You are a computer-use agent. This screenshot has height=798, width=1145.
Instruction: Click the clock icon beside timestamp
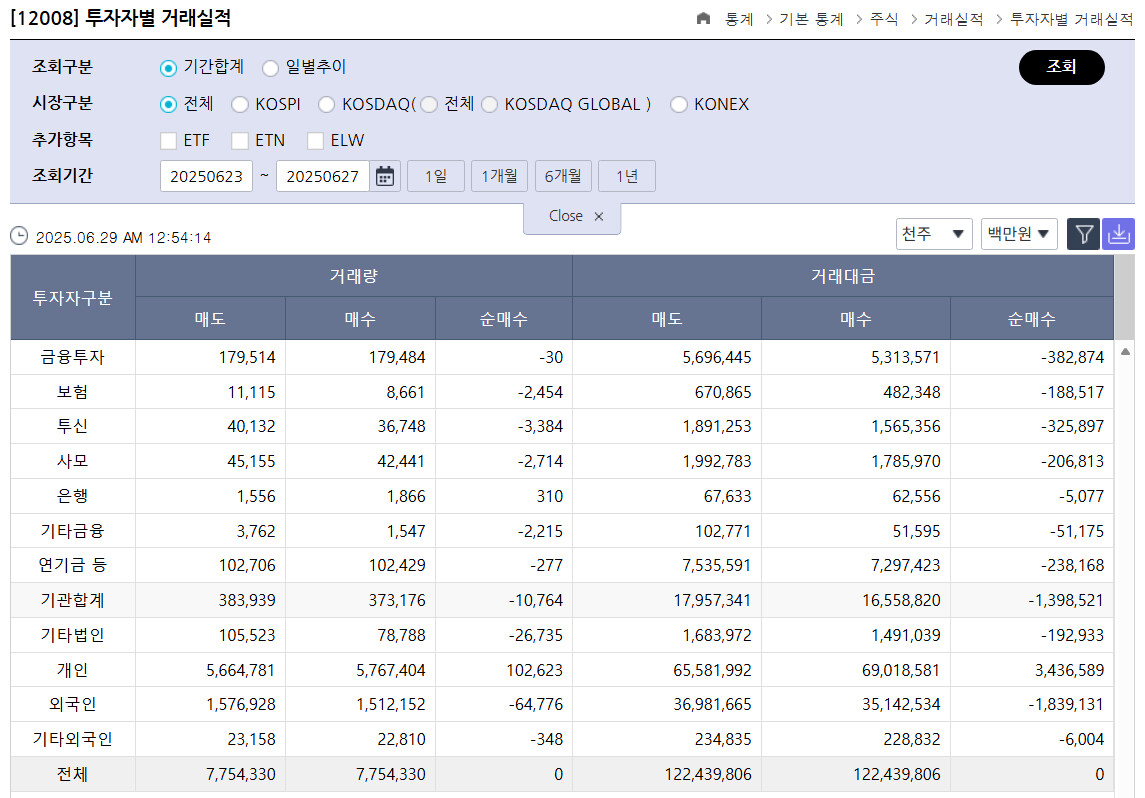19,236
